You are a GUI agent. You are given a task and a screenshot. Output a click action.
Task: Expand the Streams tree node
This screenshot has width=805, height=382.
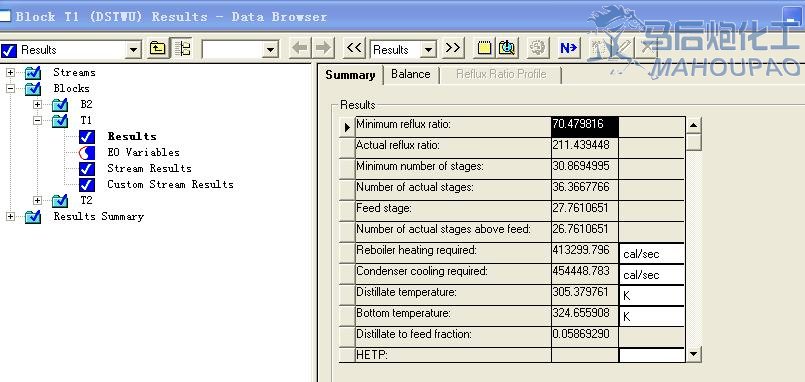(10, 72)
